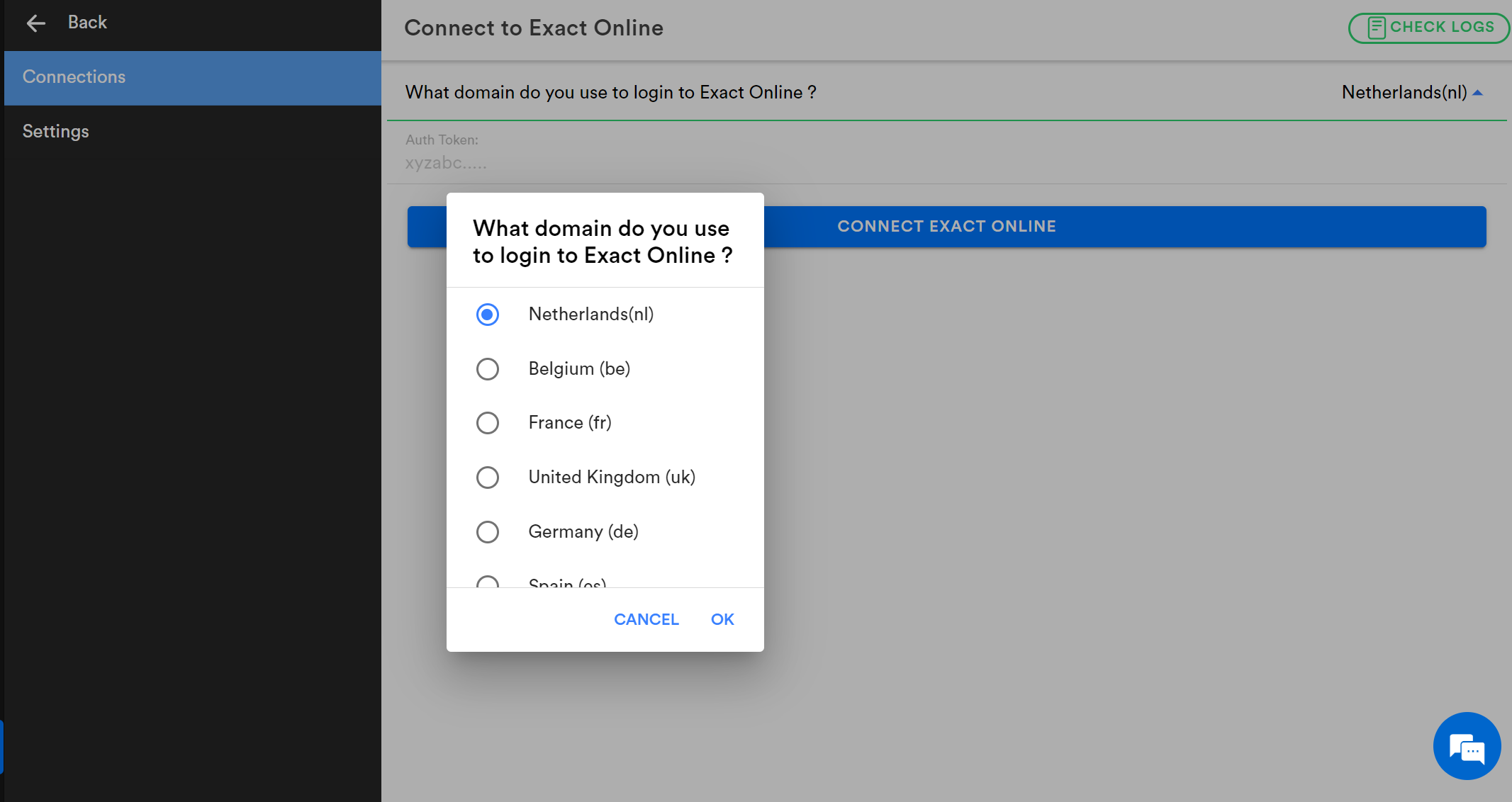The width and height of the screenshot is (1512, 802).
Task: Open the Connections sidebar item
Action: (193, 77)
